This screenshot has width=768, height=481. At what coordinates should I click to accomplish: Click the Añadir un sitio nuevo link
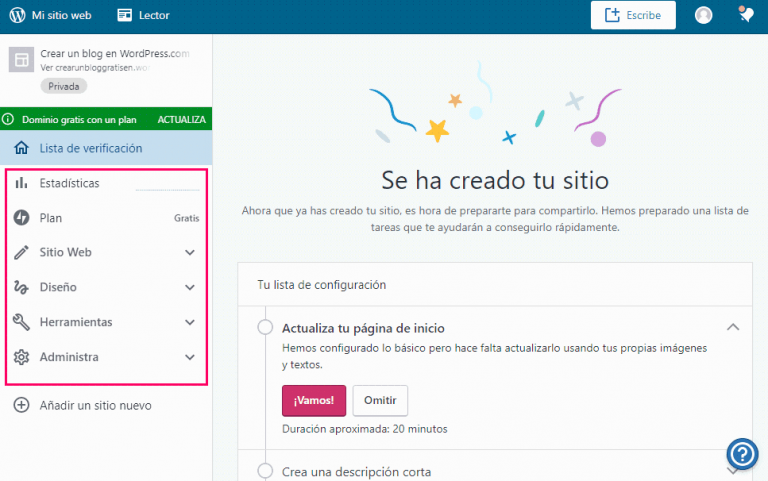(96, 406)
